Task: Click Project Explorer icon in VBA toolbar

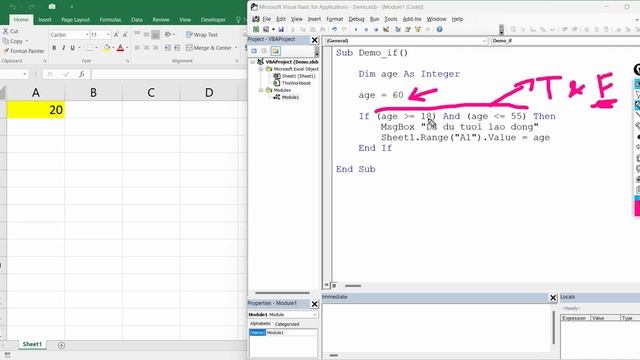Action: coord(398,29)
